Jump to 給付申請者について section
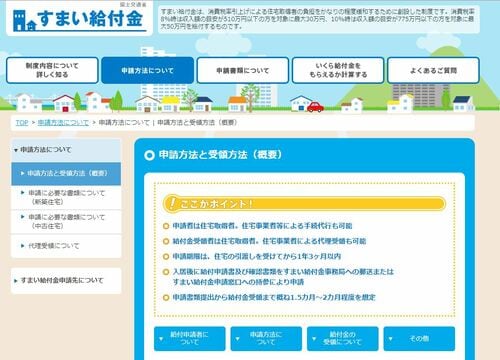The image size is (500, 360). tap(189, 338)
